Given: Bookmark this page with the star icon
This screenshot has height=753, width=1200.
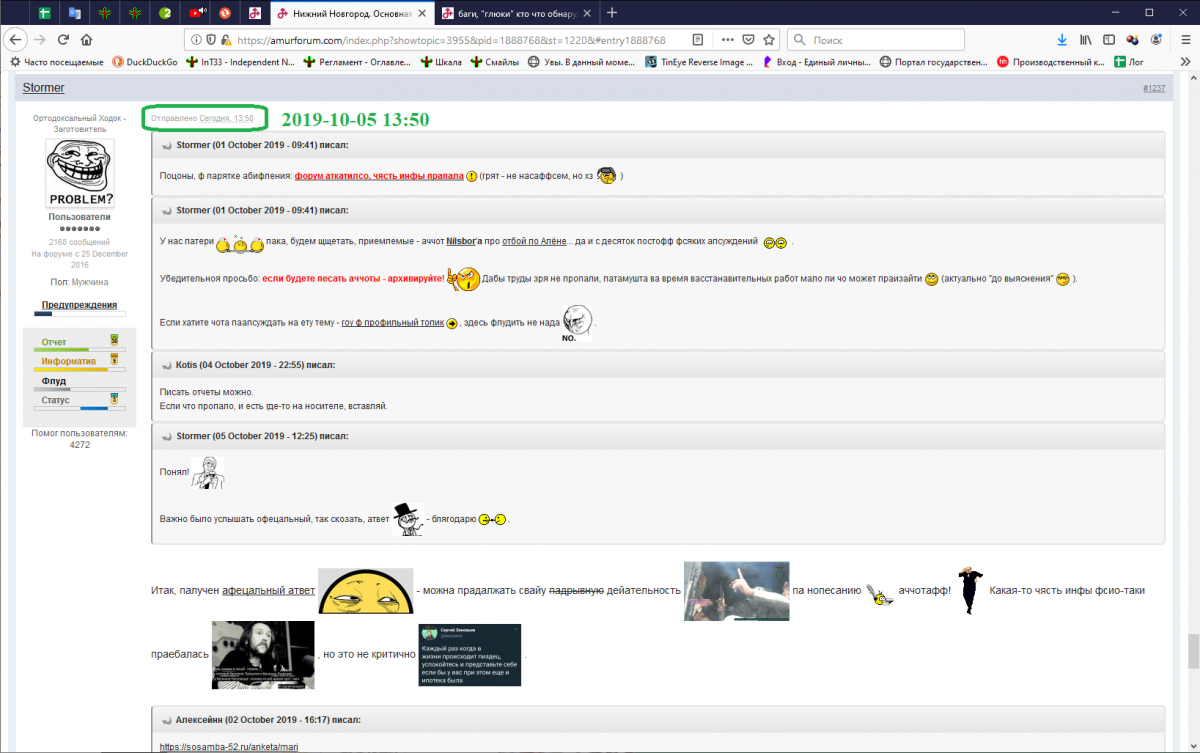Looking at the screenshot, I should (x=769, y=40).
